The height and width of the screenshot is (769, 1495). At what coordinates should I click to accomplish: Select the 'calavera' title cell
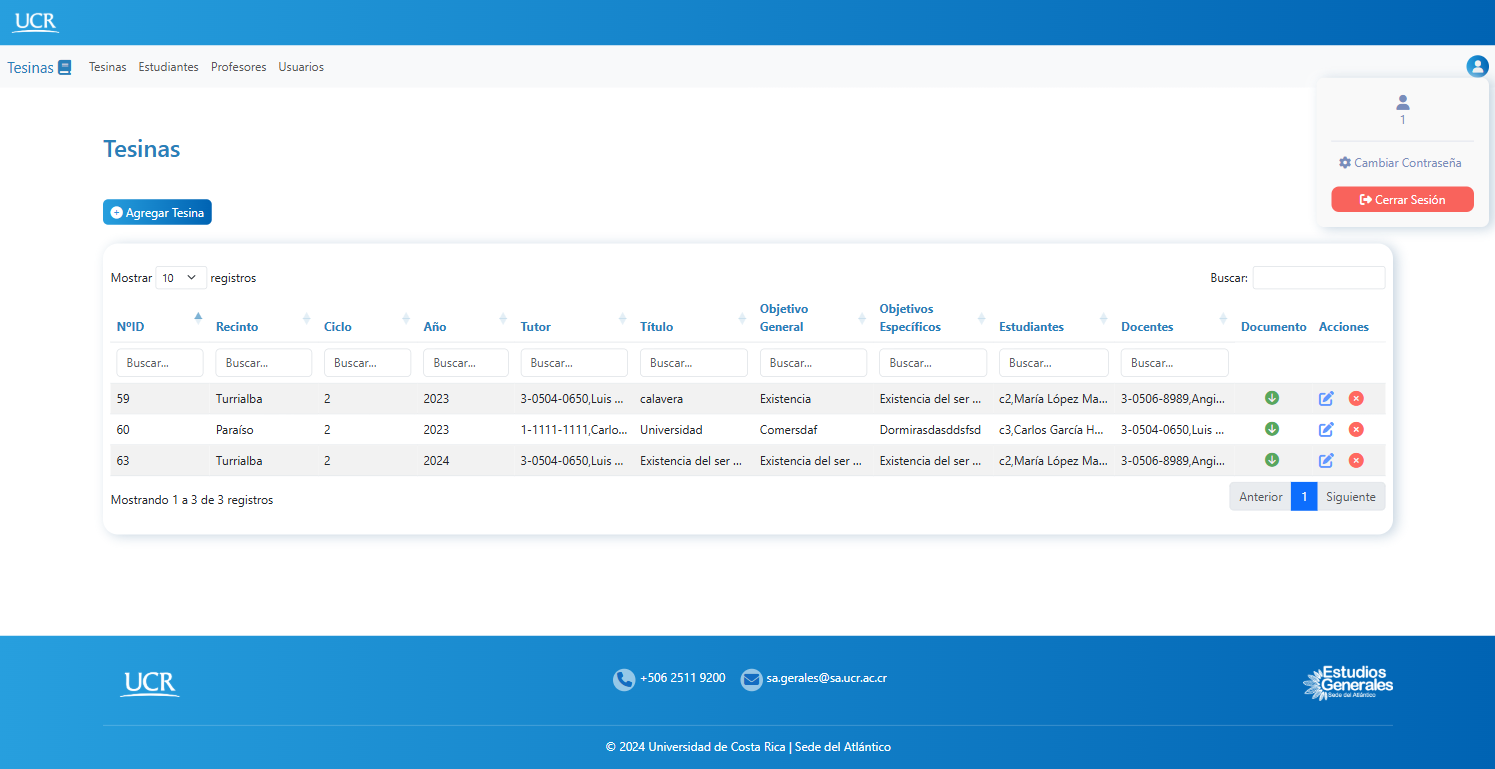[x=694, y=399]
